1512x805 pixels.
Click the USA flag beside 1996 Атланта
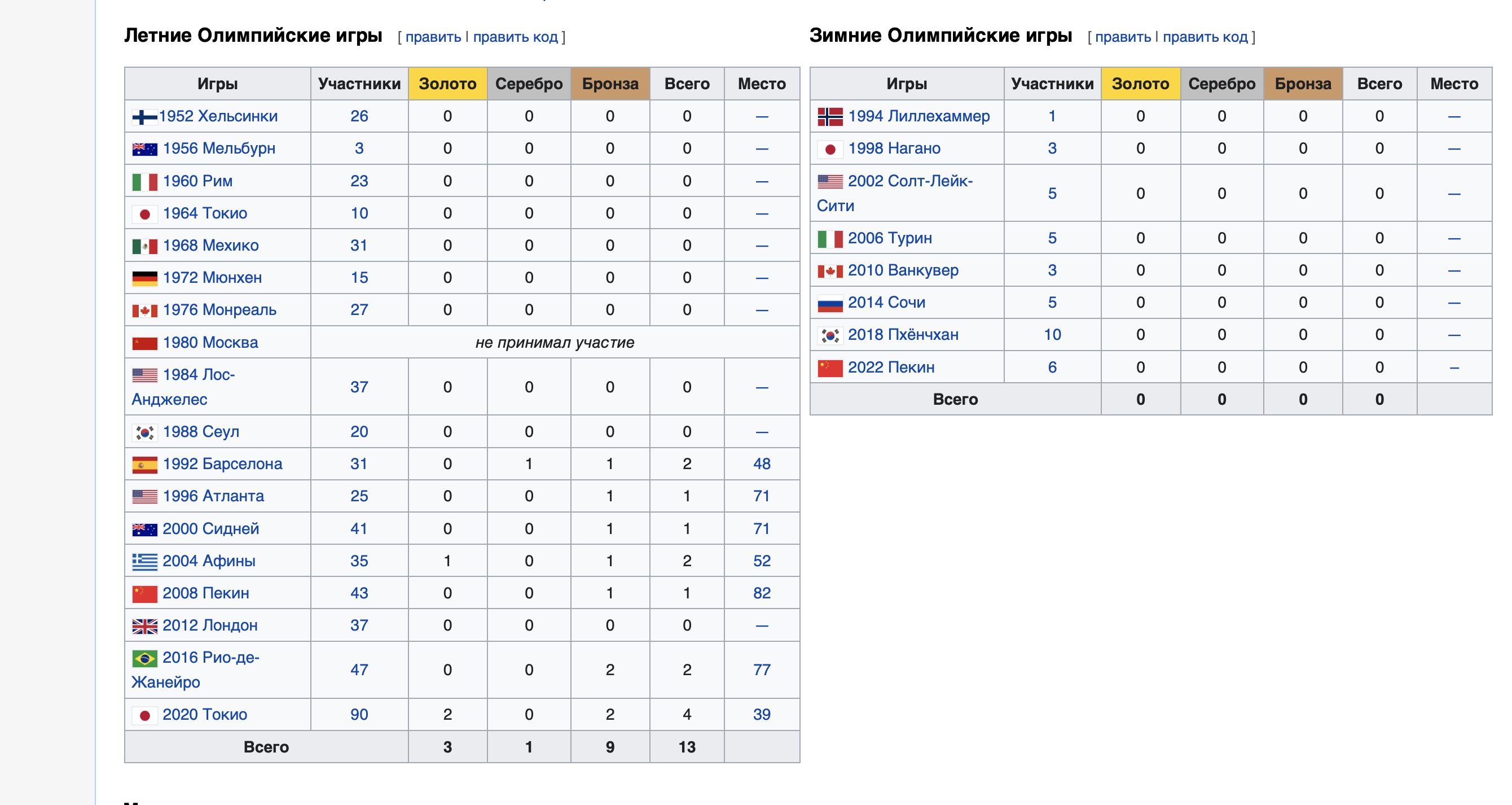[144, 497]
